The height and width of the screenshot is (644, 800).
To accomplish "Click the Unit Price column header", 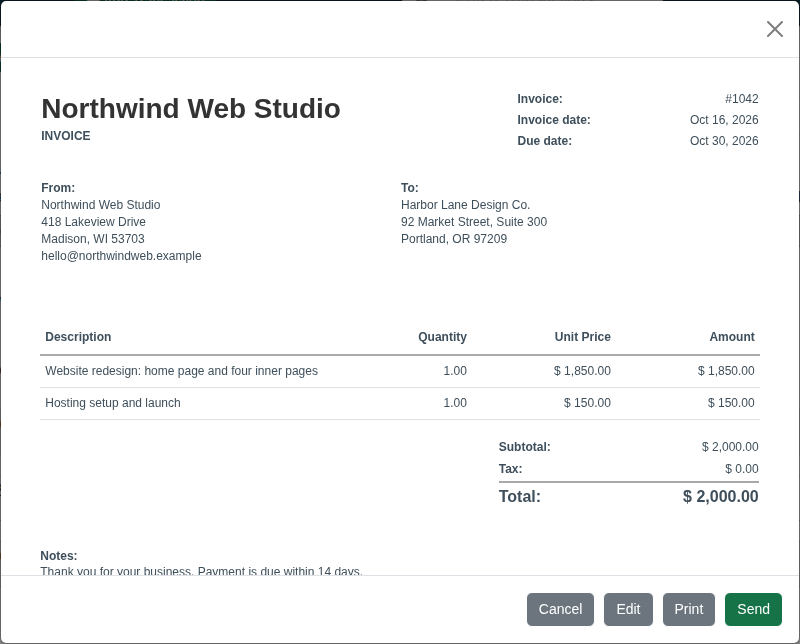I will point(583,337).
